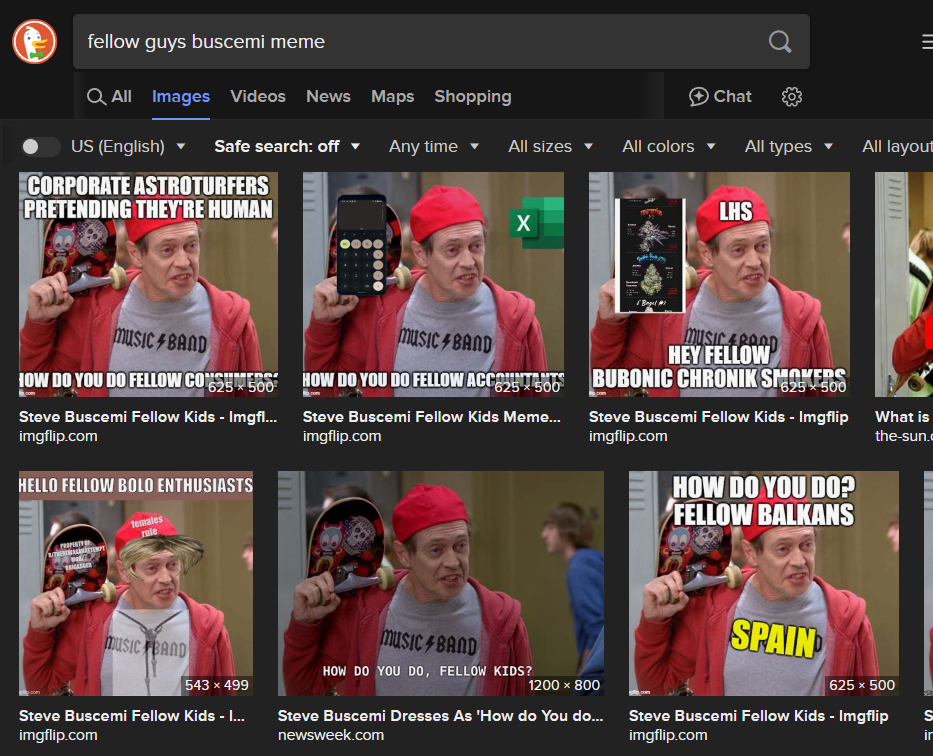Go to the News tab
This screenshot has width=933, height=756.
pyautogui.click(x=328, y=97)
